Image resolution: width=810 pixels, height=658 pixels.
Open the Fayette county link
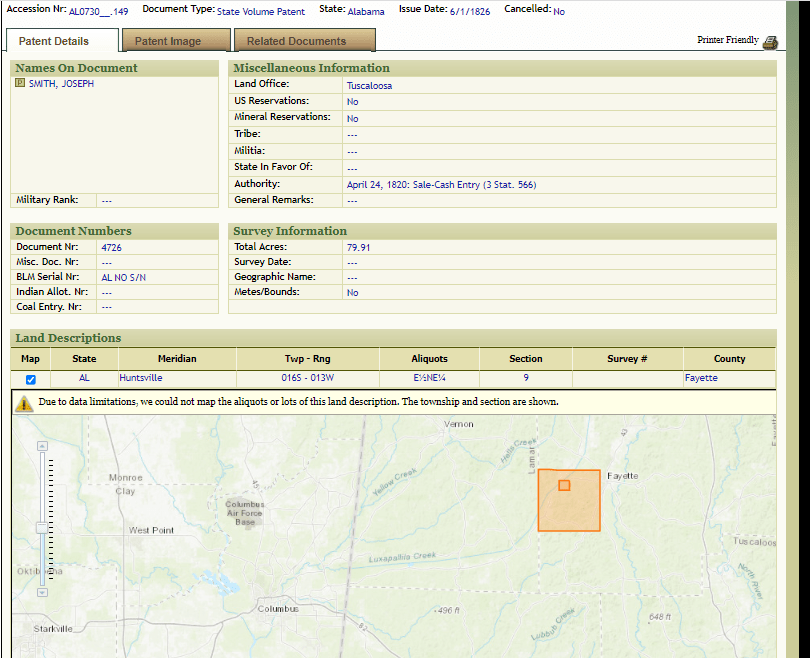coord(701,378)
